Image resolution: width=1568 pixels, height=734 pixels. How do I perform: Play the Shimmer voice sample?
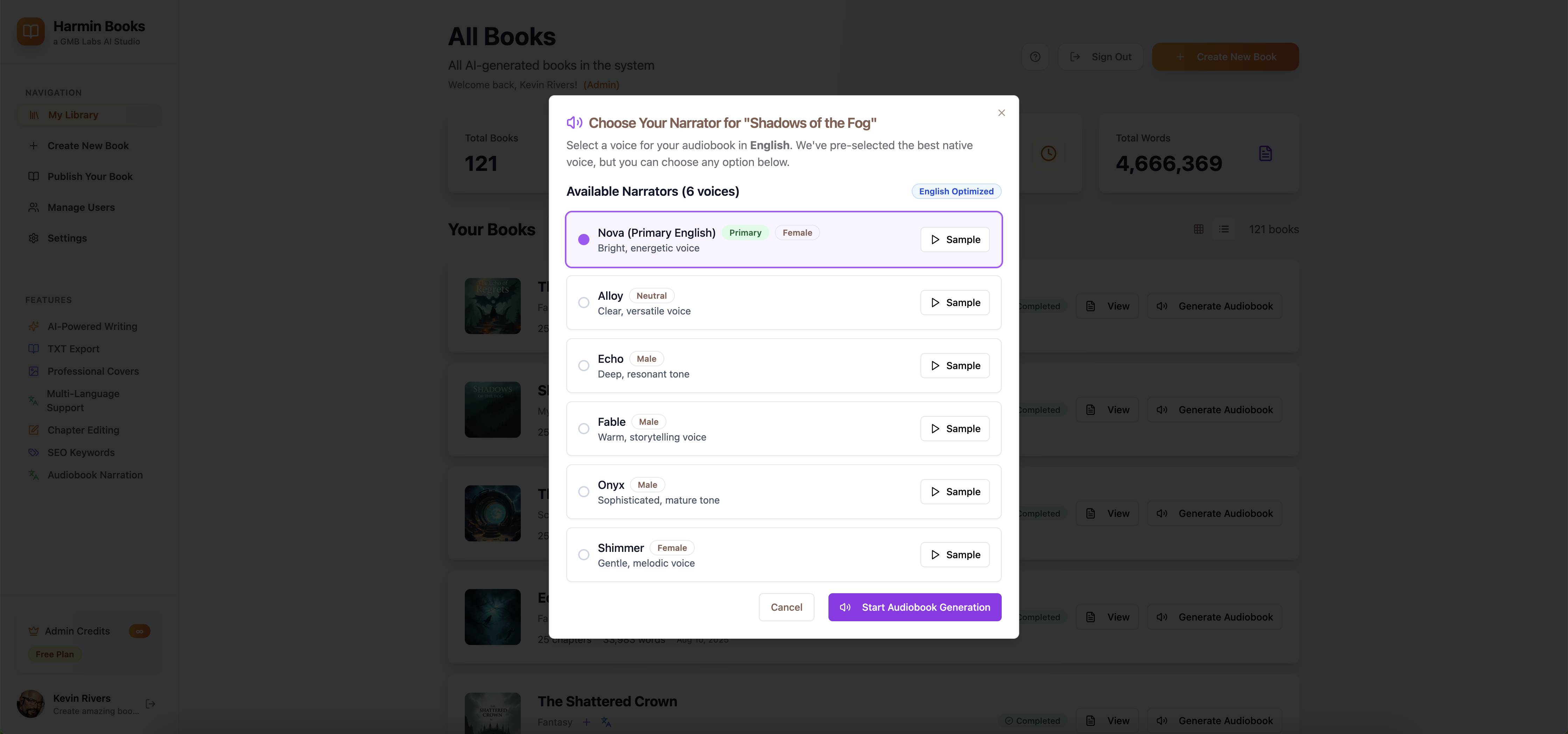tap(954, 555)
